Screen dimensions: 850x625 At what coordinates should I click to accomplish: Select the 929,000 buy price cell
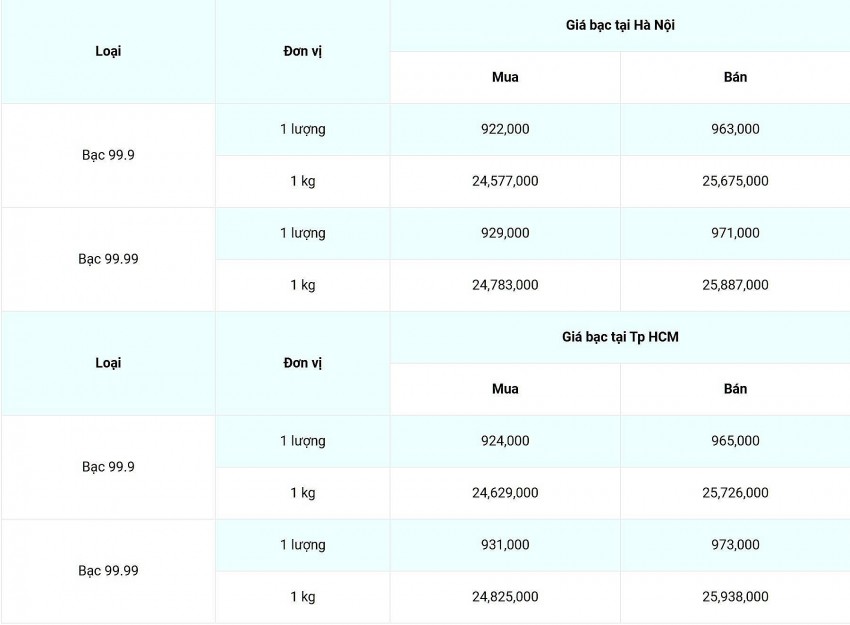[x=505, y=233]
